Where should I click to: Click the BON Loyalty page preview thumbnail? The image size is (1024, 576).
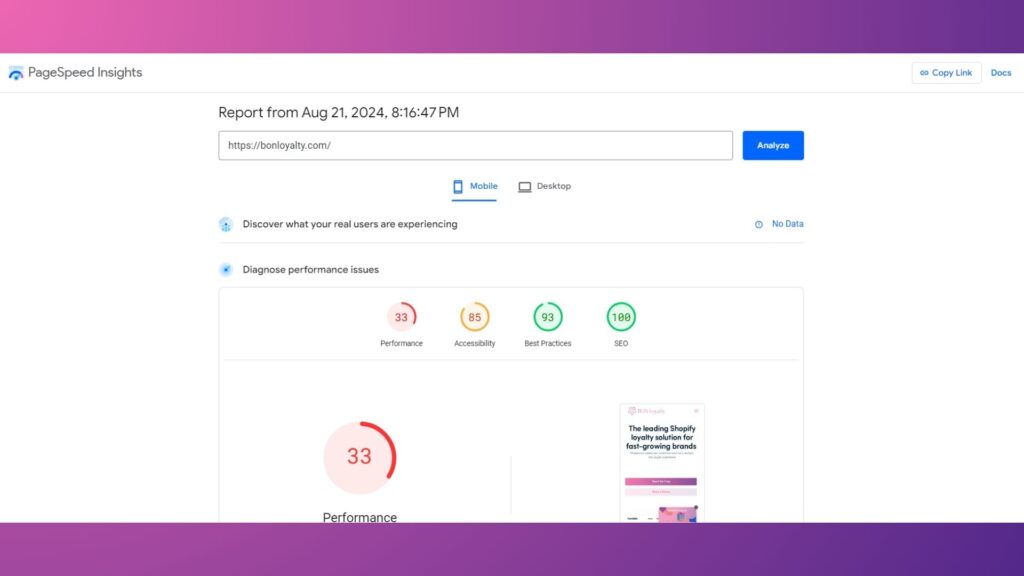coord(662,460)
